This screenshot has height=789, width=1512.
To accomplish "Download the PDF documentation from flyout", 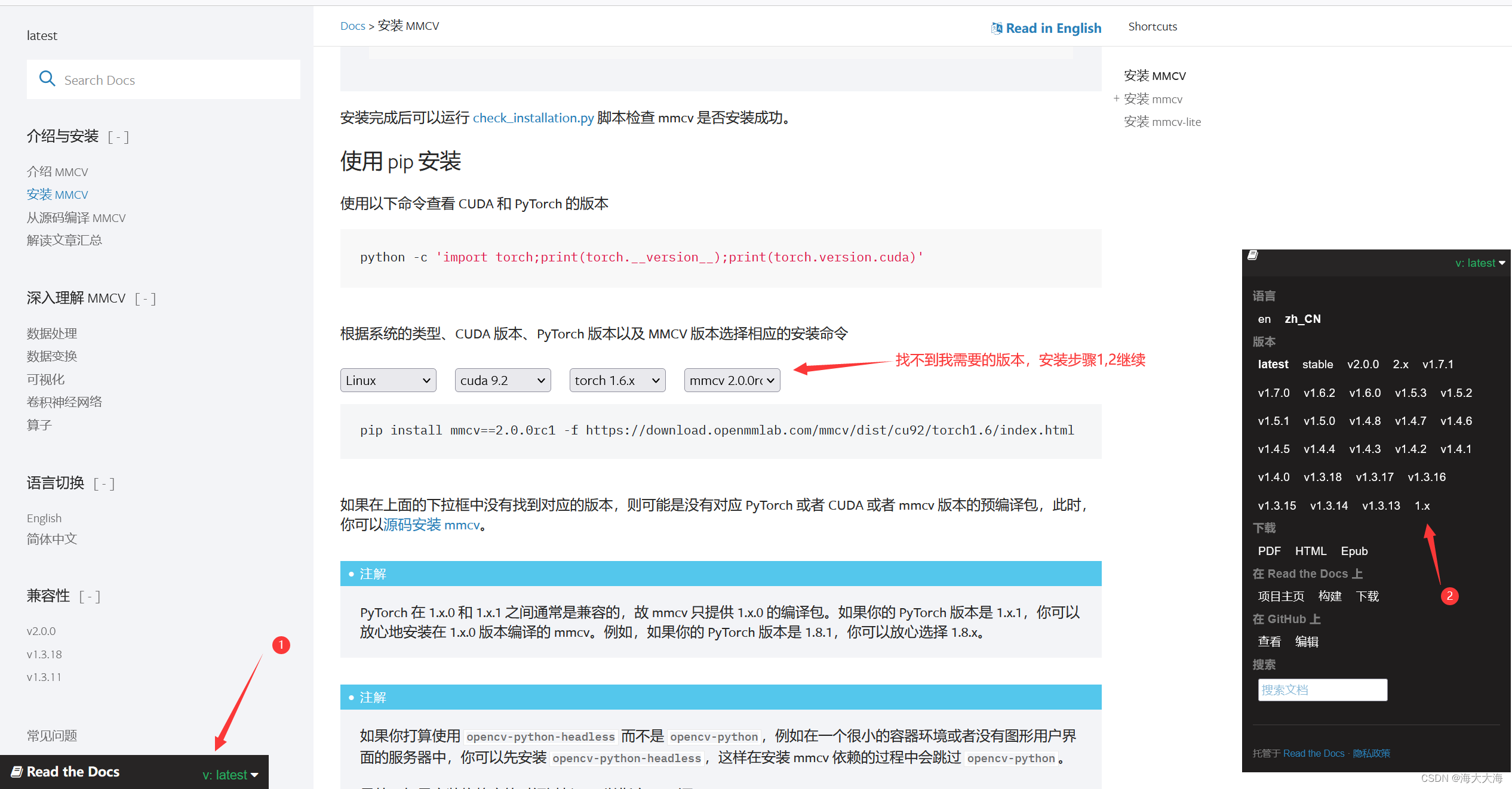I will 1270,550.
